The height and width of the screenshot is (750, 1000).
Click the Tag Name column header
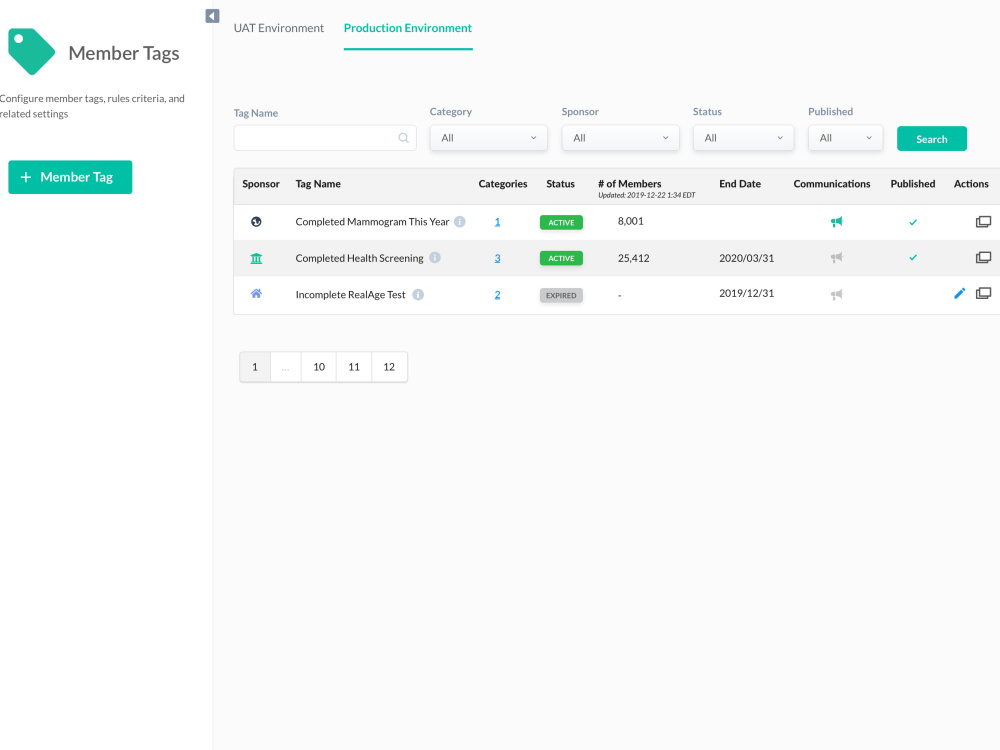(x=318, y=184)
